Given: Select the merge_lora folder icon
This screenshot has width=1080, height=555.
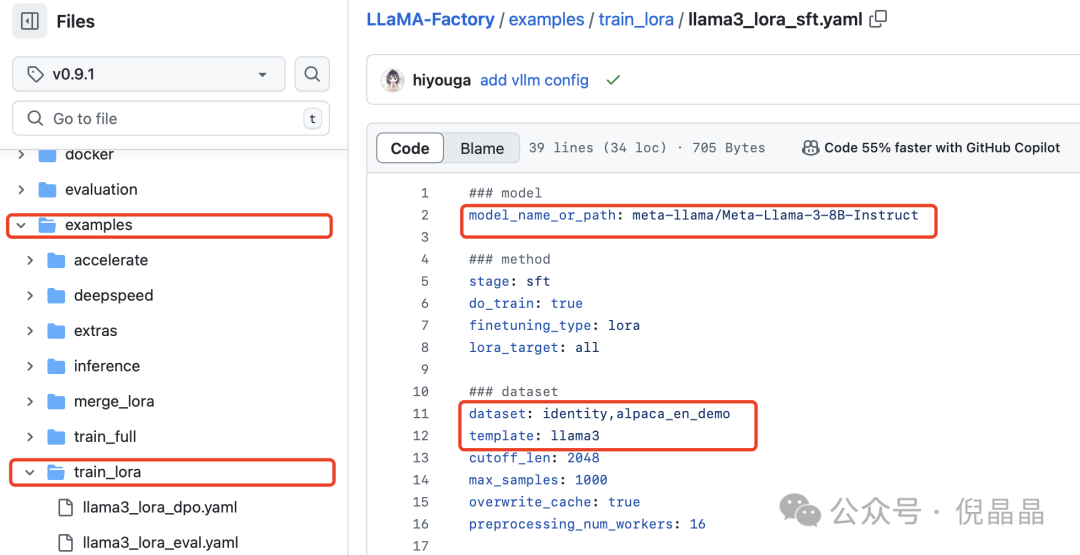Looking at the screenshot, I should coord(56,401).
